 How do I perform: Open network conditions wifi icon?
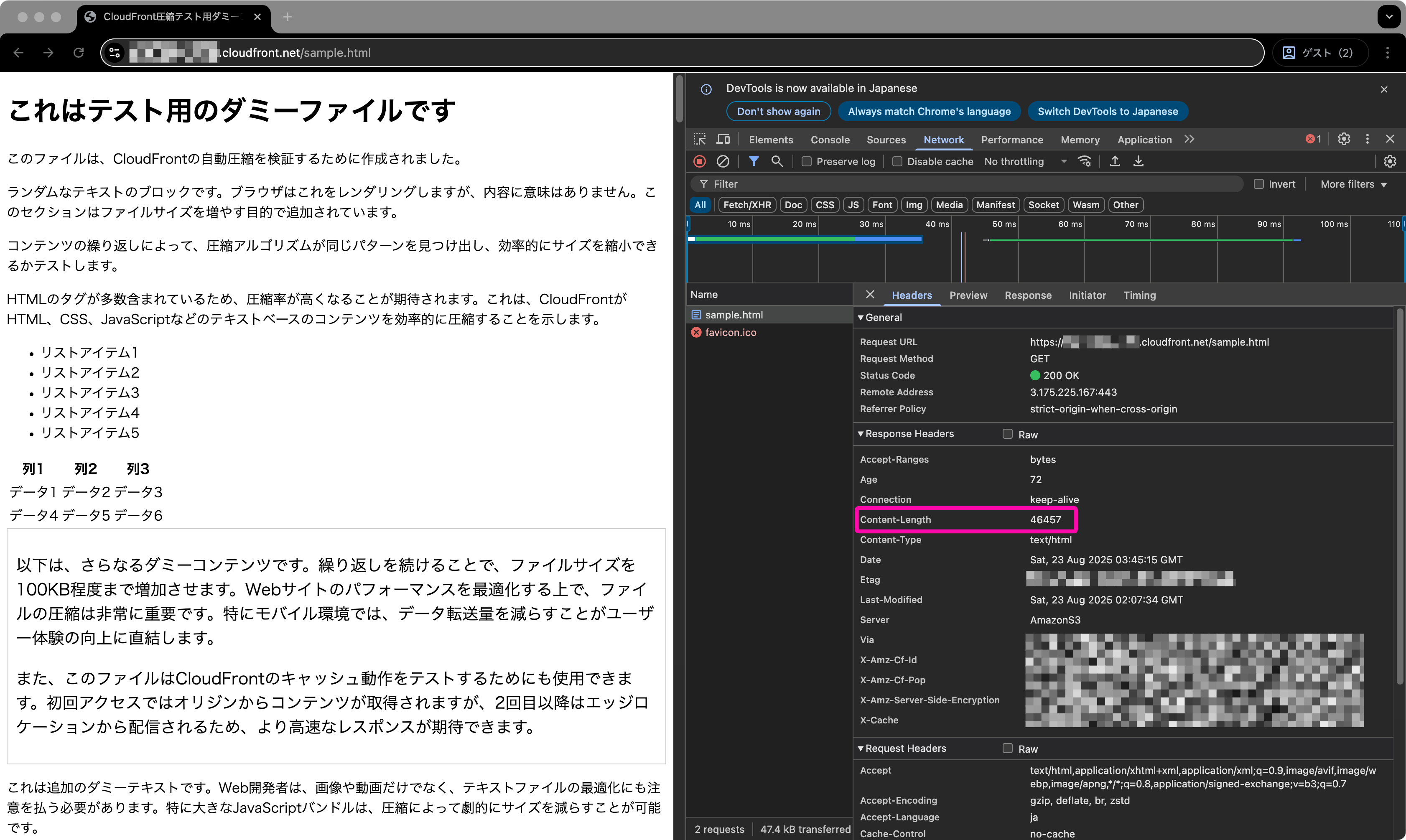(x=1085, y=161)
